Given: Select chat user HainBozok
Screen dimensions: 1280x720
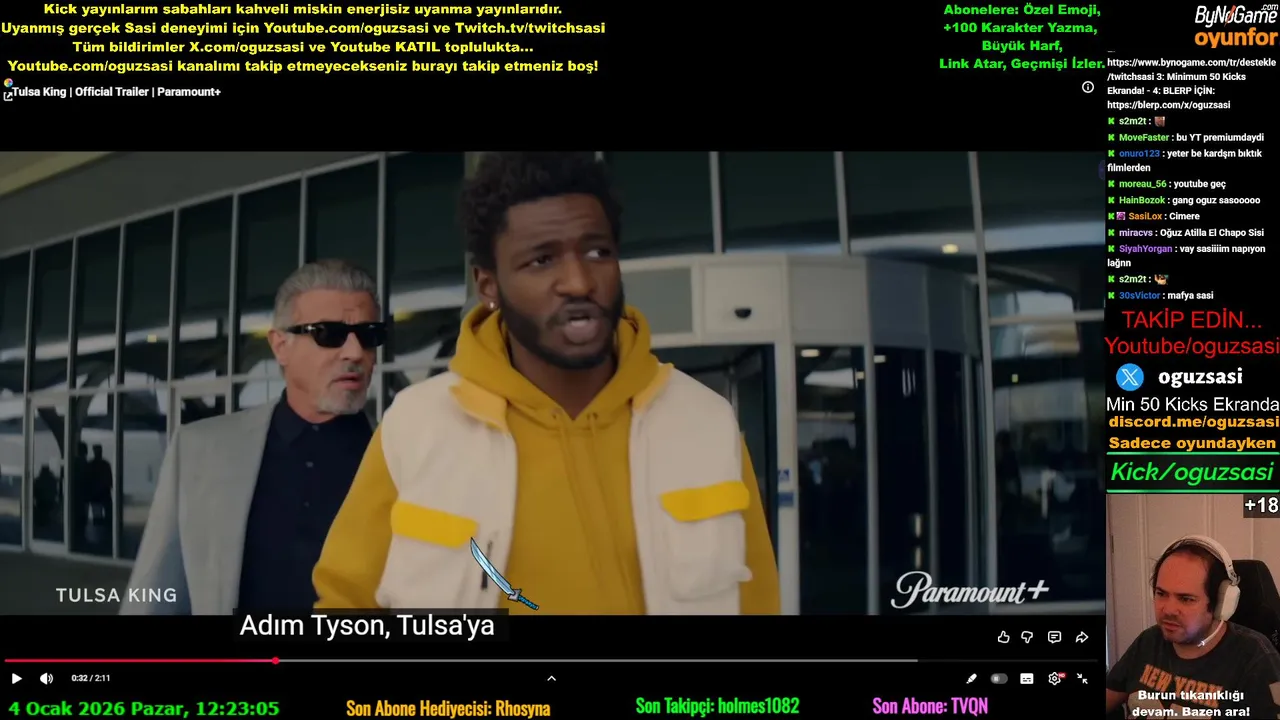Looking at the screenshot, I should click(1142, 200).
